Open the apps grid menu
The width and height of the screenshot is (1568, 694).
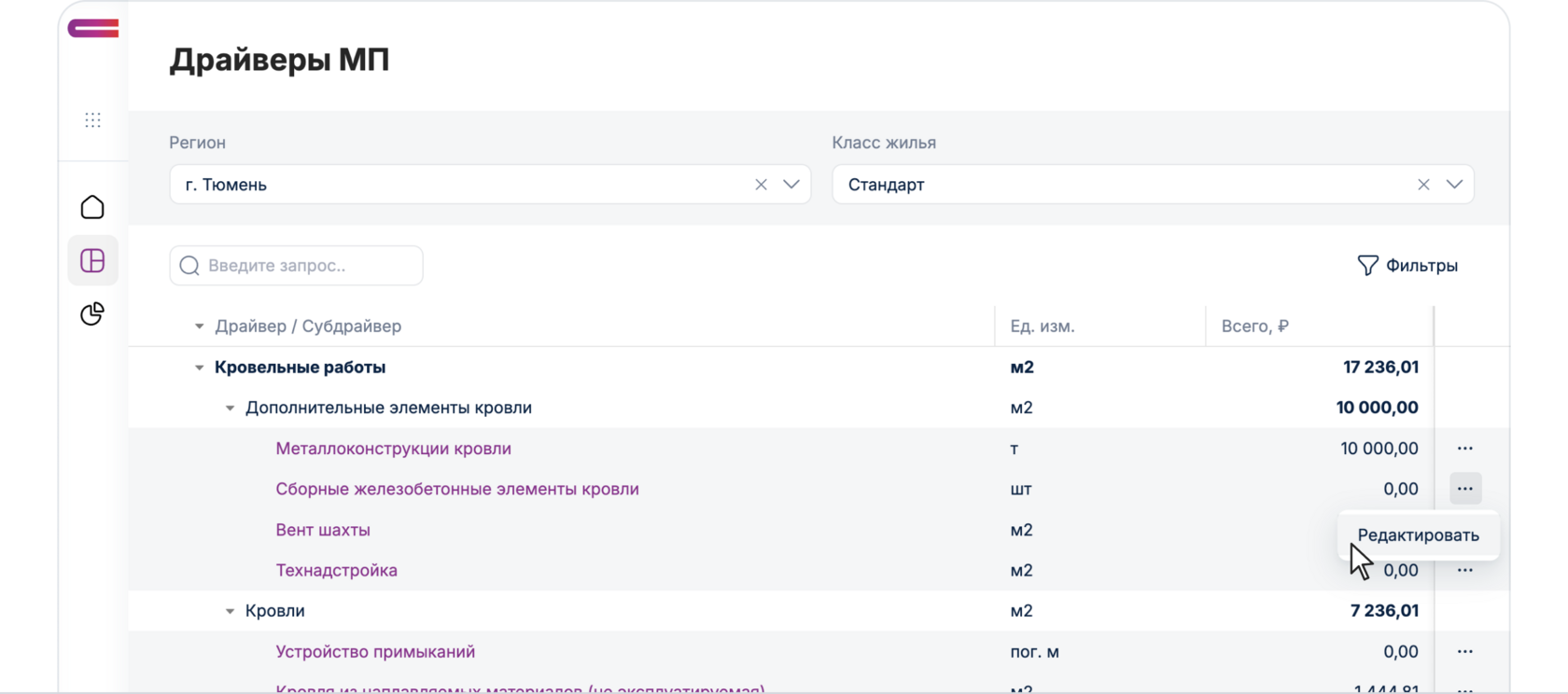click(92, 119)
